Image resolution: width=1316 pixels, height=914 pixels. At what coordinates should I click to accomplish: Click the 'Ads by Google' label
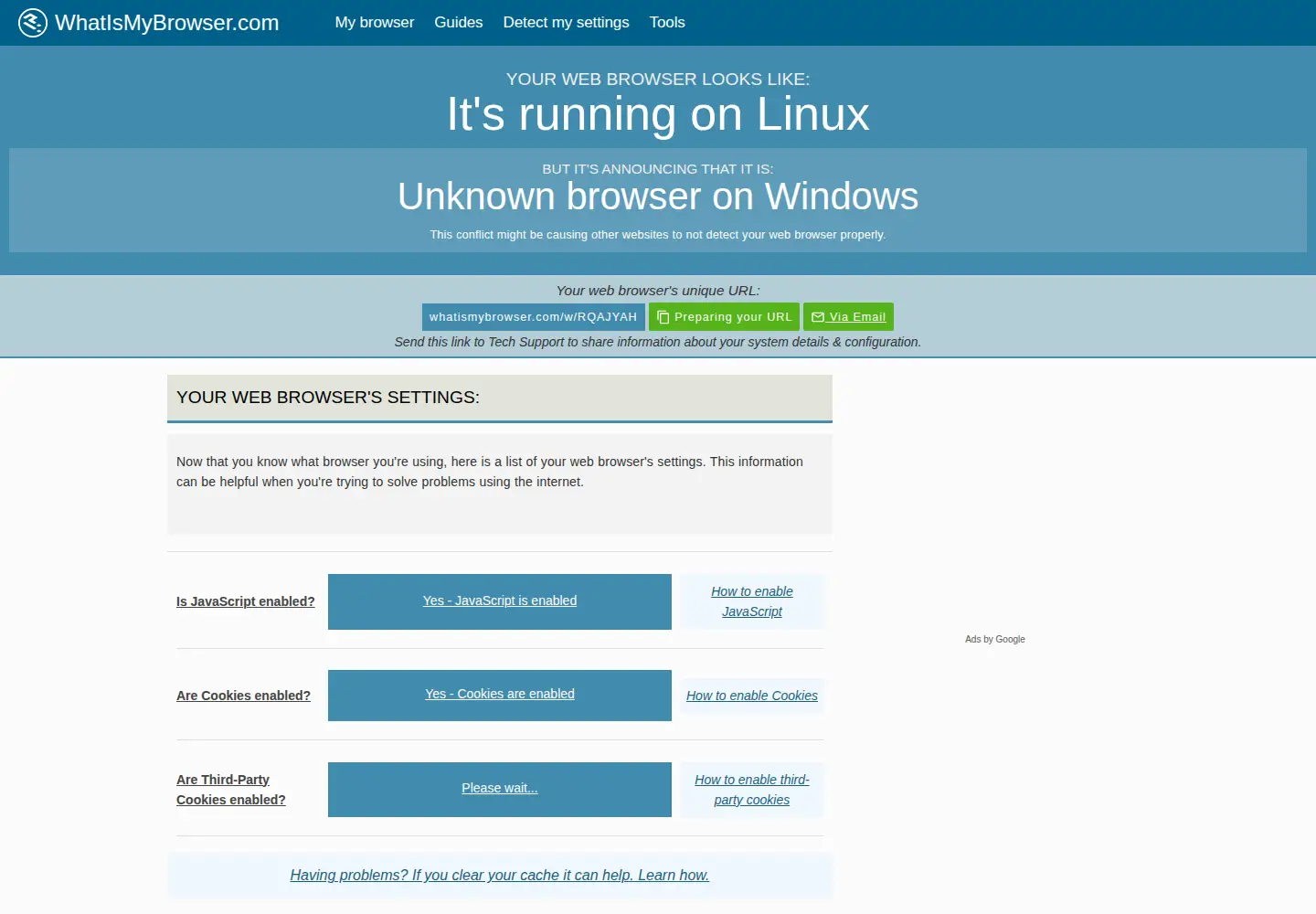995,639
